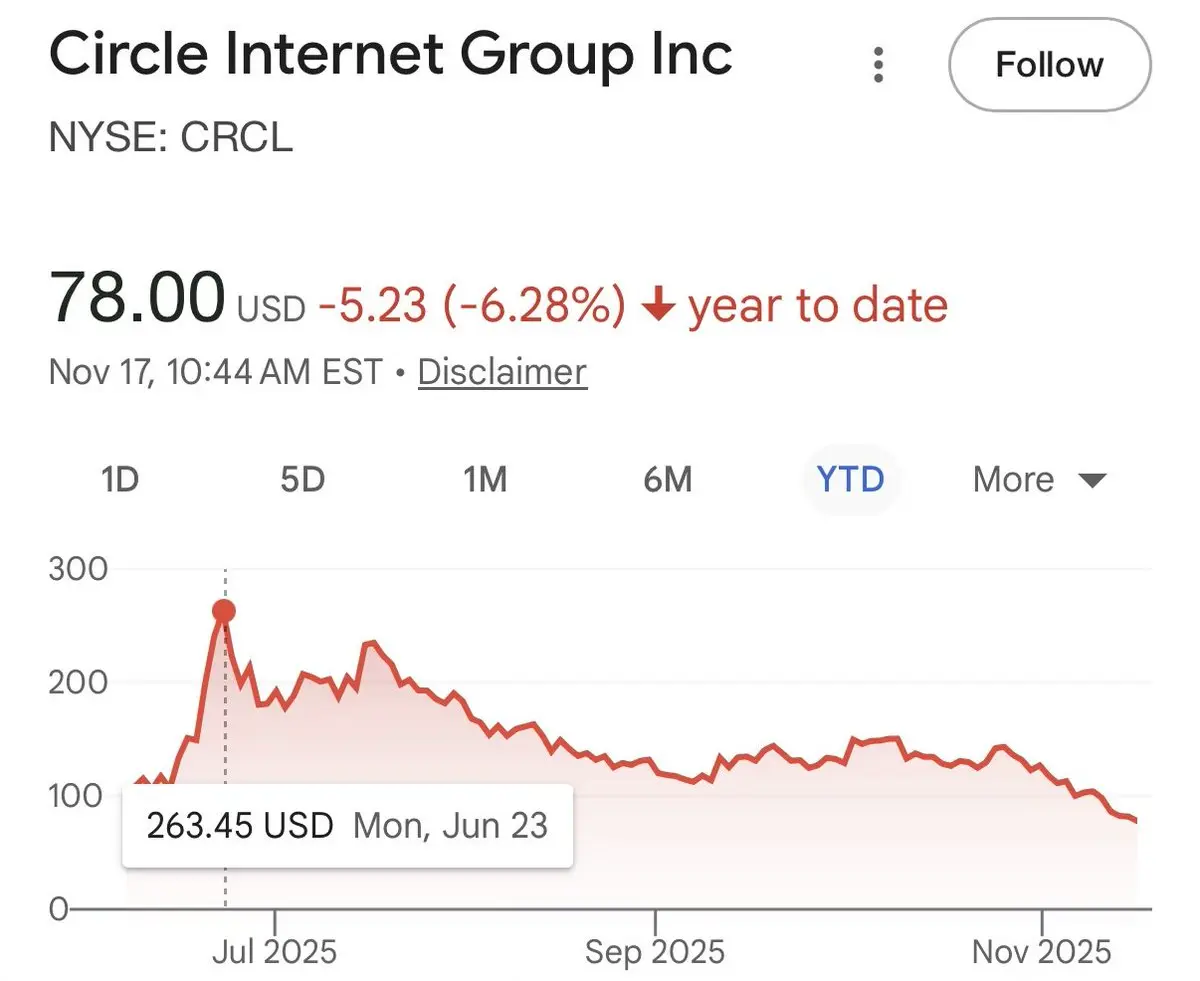Click the 300 y-axis label
Screen dimensions: 1200x981
77,569
